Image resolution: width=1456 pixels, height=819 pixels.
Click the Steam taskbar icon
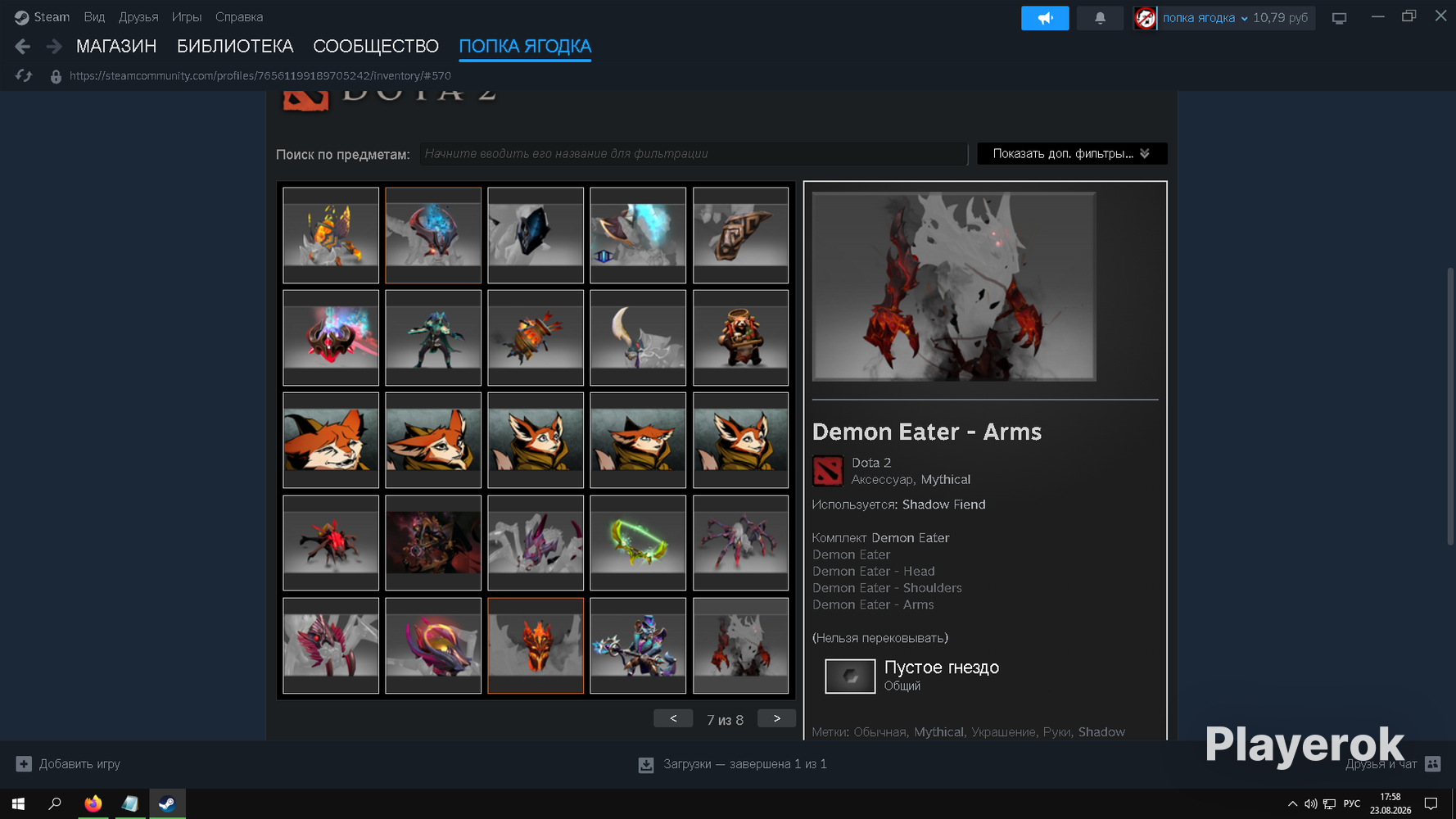(x=167, y=803)
